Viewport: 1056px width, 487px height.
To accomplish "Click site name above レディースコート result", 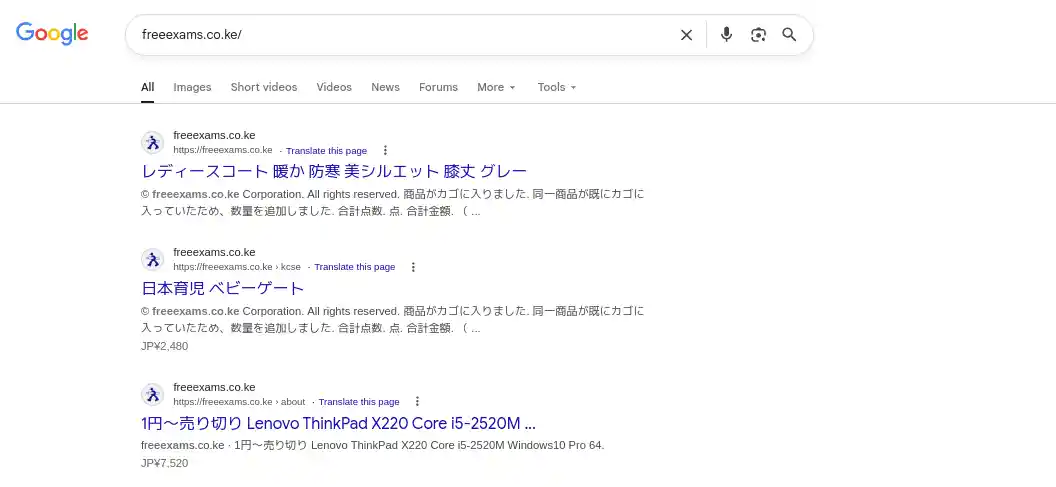I will coord(214,135).
